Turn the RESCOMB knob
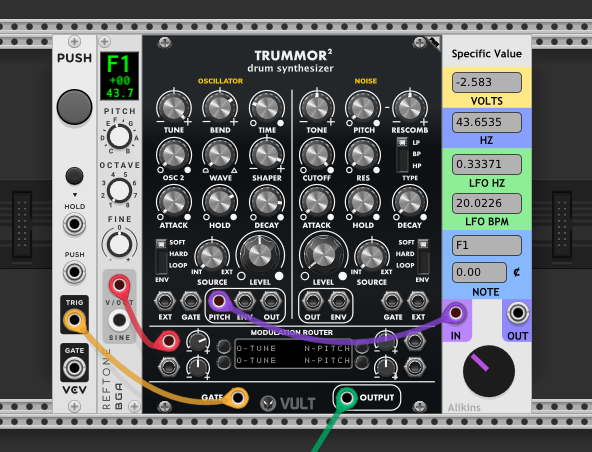The image size is (592, 452). click(410, 107)
